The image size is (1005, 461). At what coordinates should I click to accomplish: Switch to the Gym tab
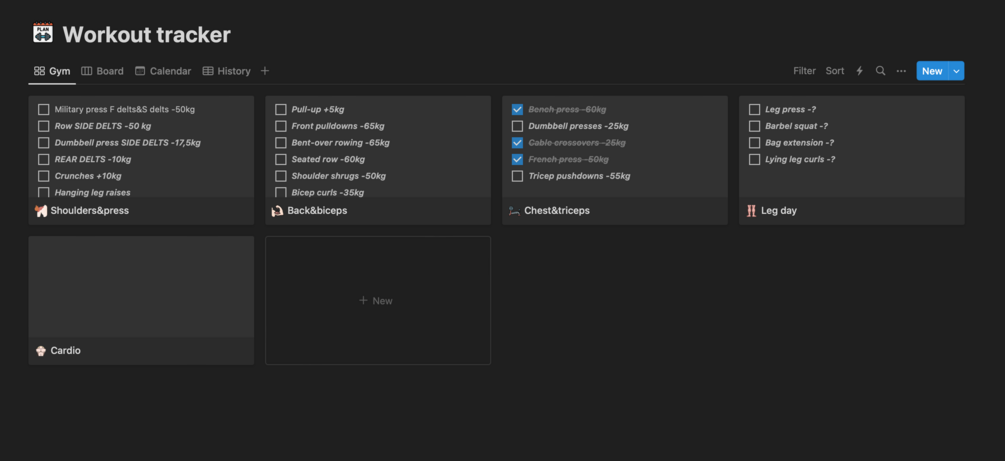point(52,71)
